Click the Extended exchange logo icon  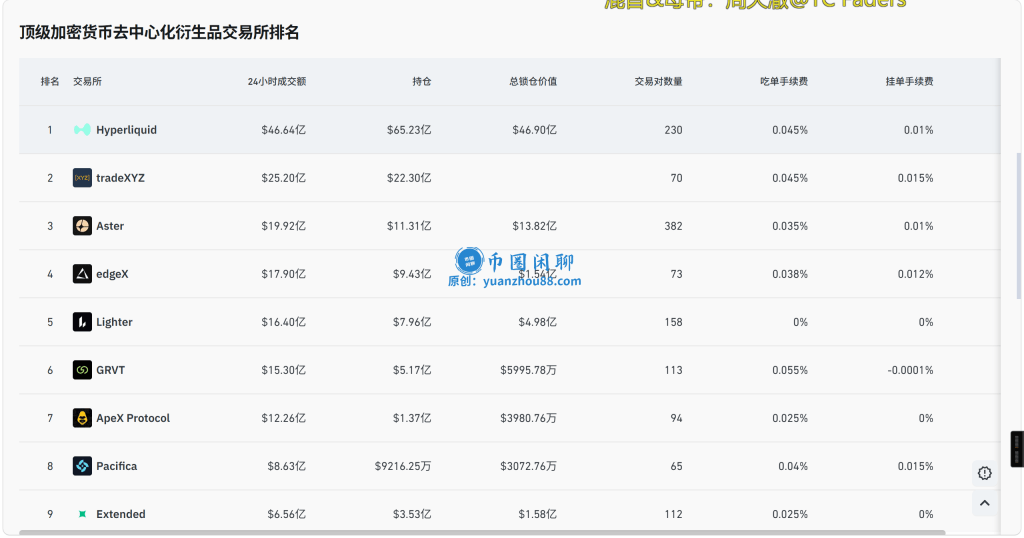click(82, 514)
